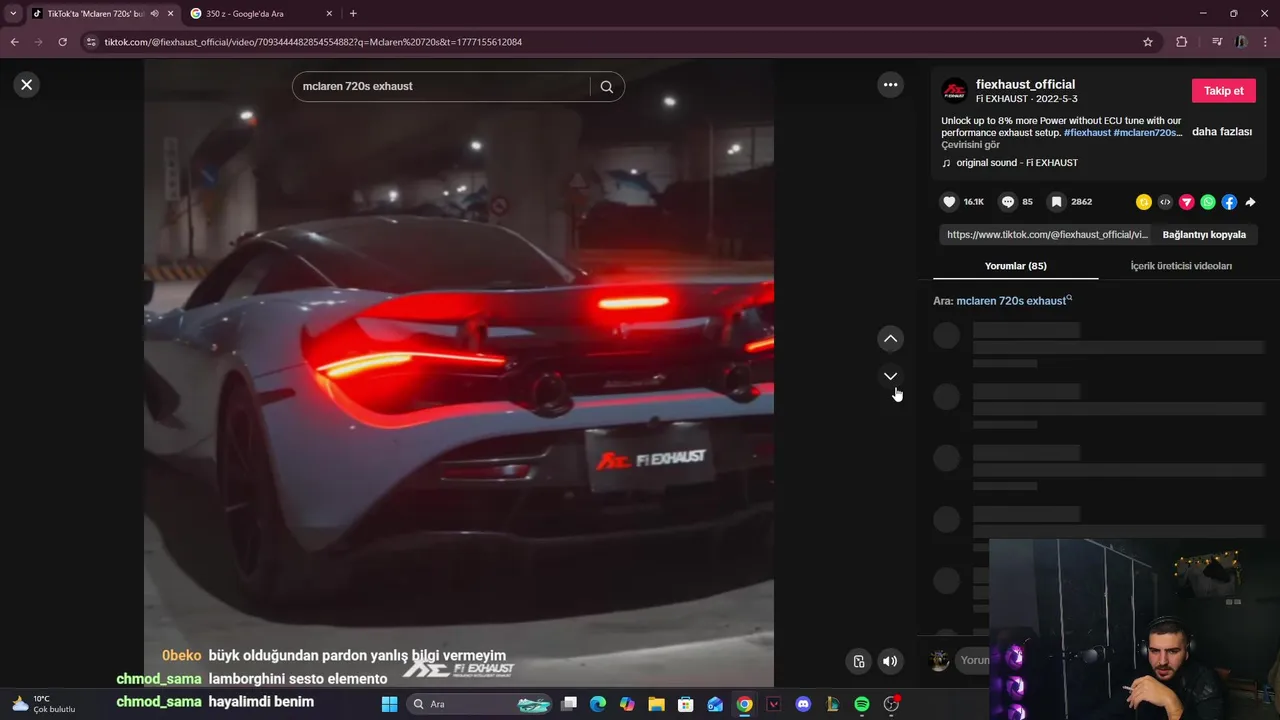Go to next video with down arrow
Image resolution: width=1280 pixels, height=720 pixels.
click(890, 376)
